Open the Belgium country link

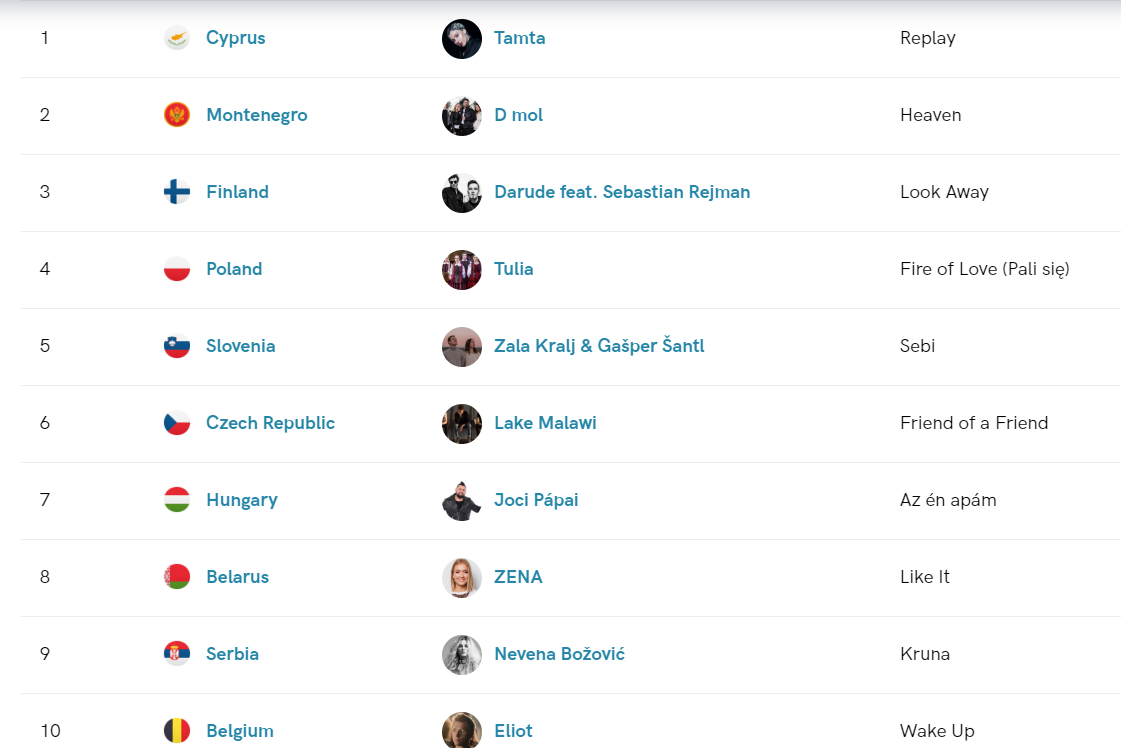coord(239,731)
